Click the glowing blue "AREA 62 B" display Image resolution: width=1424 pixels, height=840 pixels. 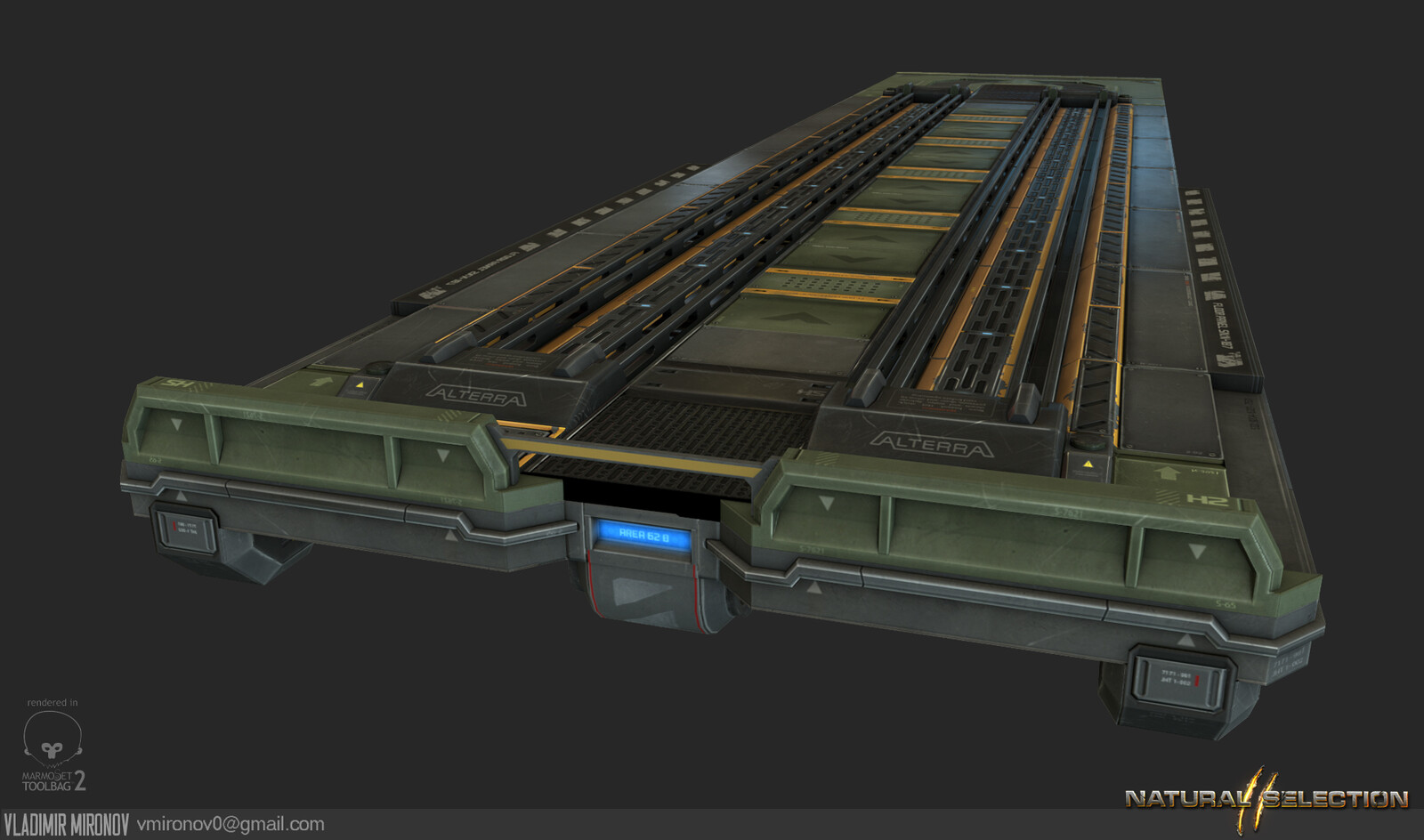tap(643, 537)
